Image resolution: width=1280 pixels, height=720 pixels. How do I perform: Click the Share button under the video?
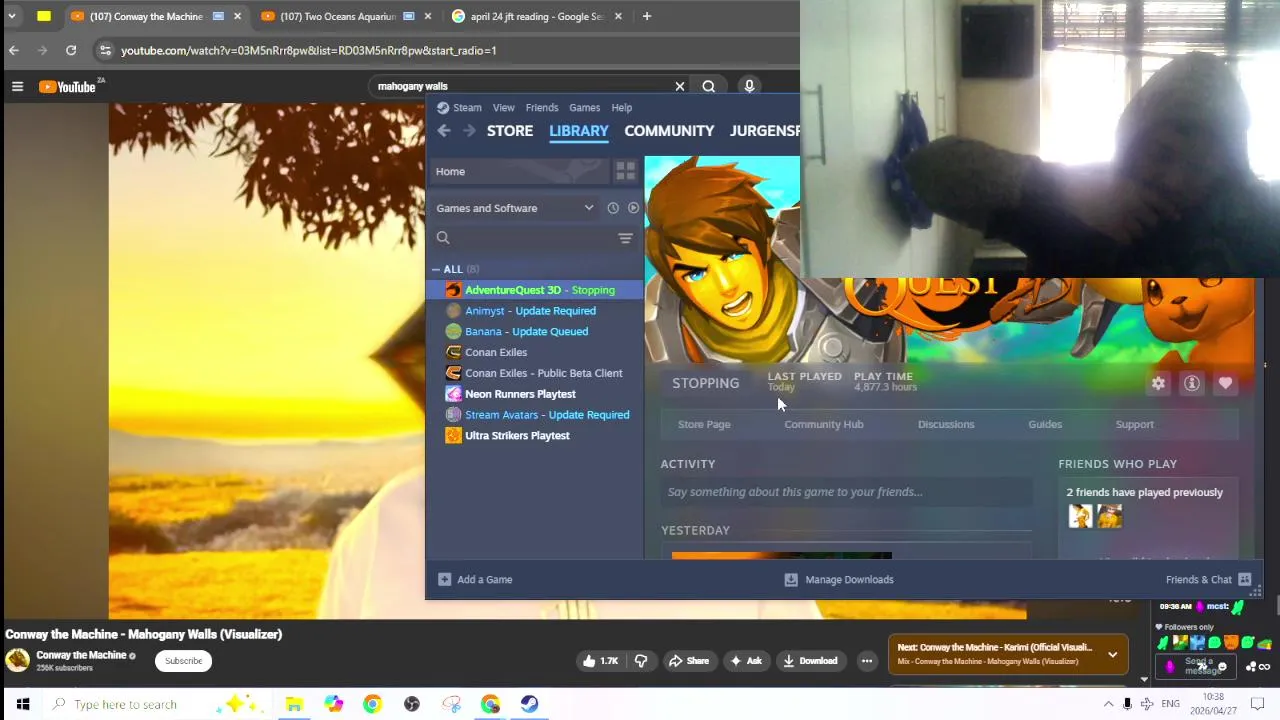click(x=689, y=661)
